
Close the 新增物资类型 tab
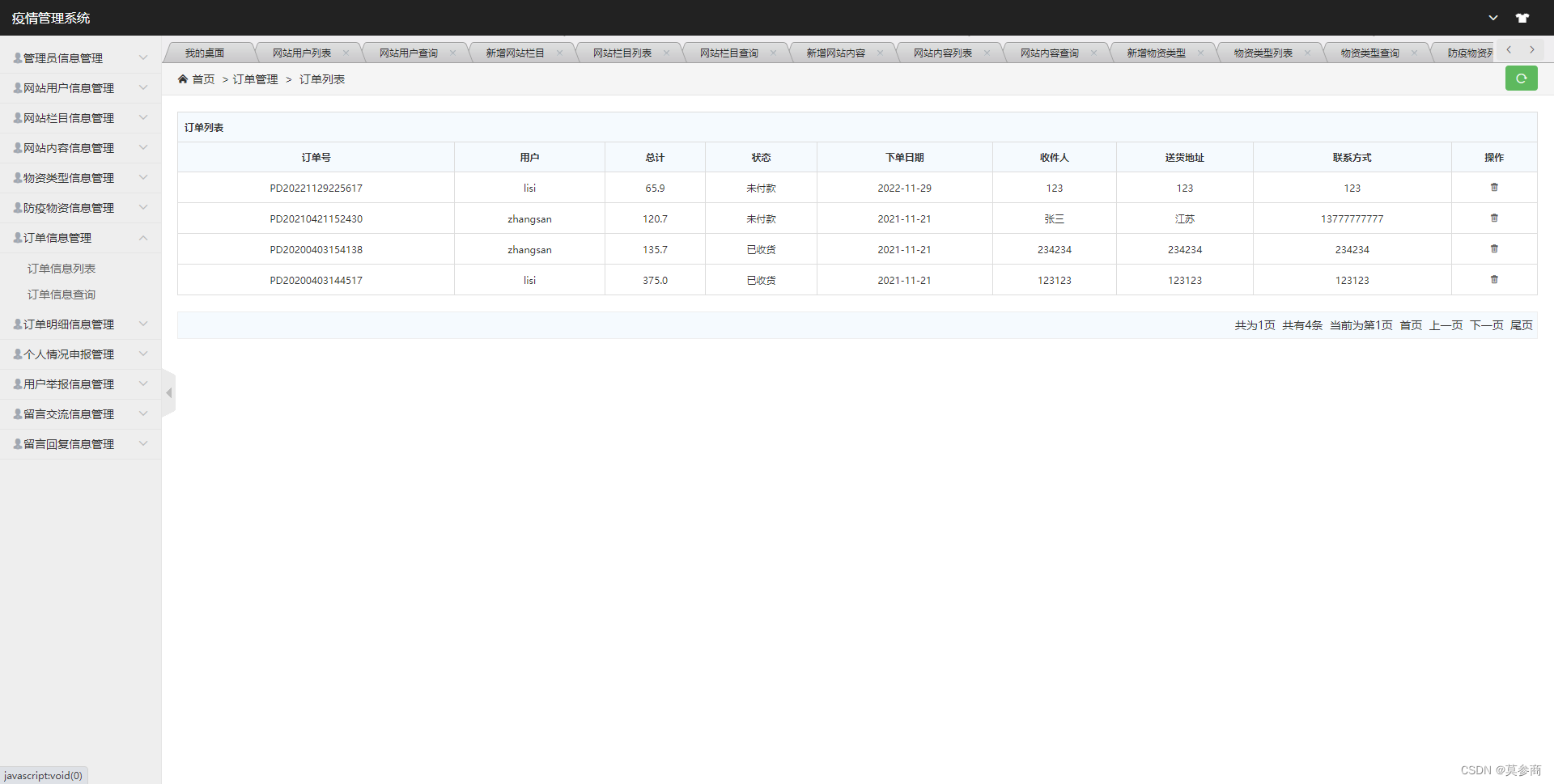(x=1200, y=53)
